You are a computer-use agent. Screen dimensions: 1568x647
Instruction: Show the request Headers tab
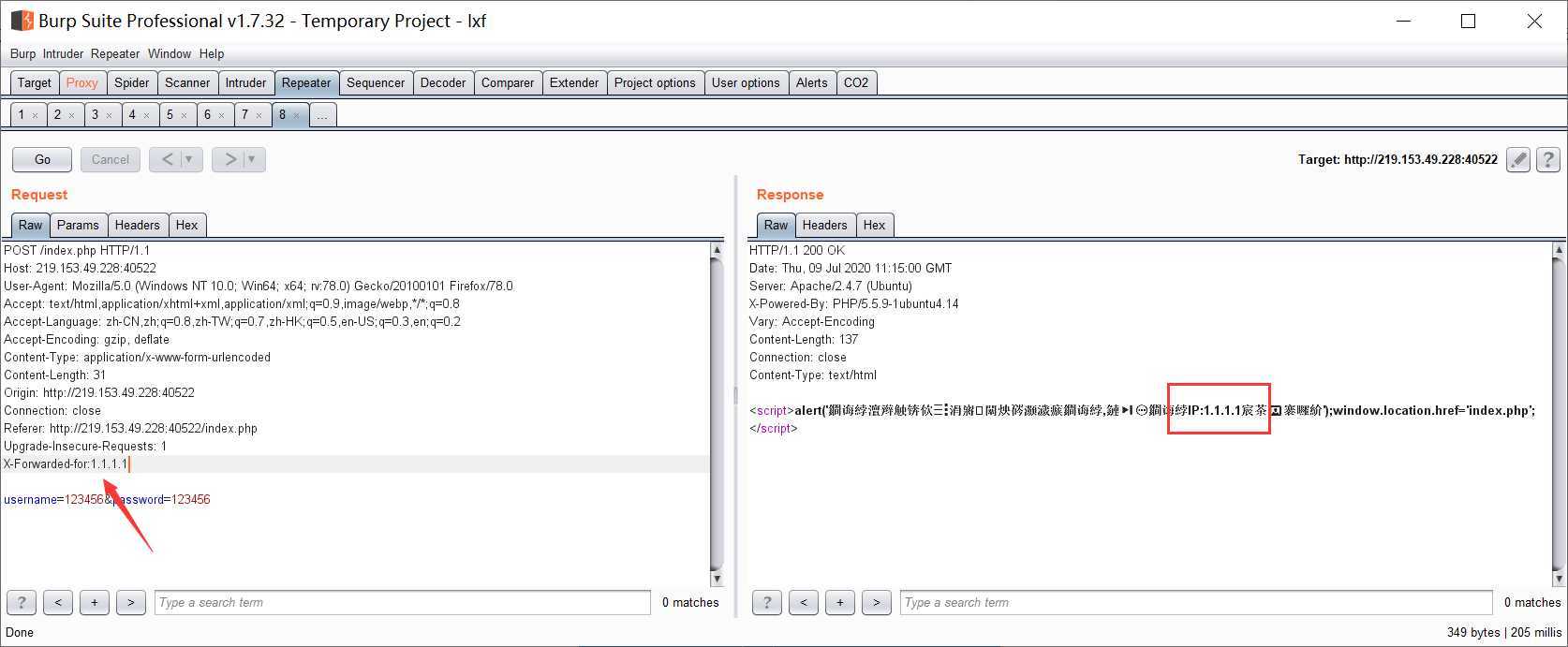point(138,225)
